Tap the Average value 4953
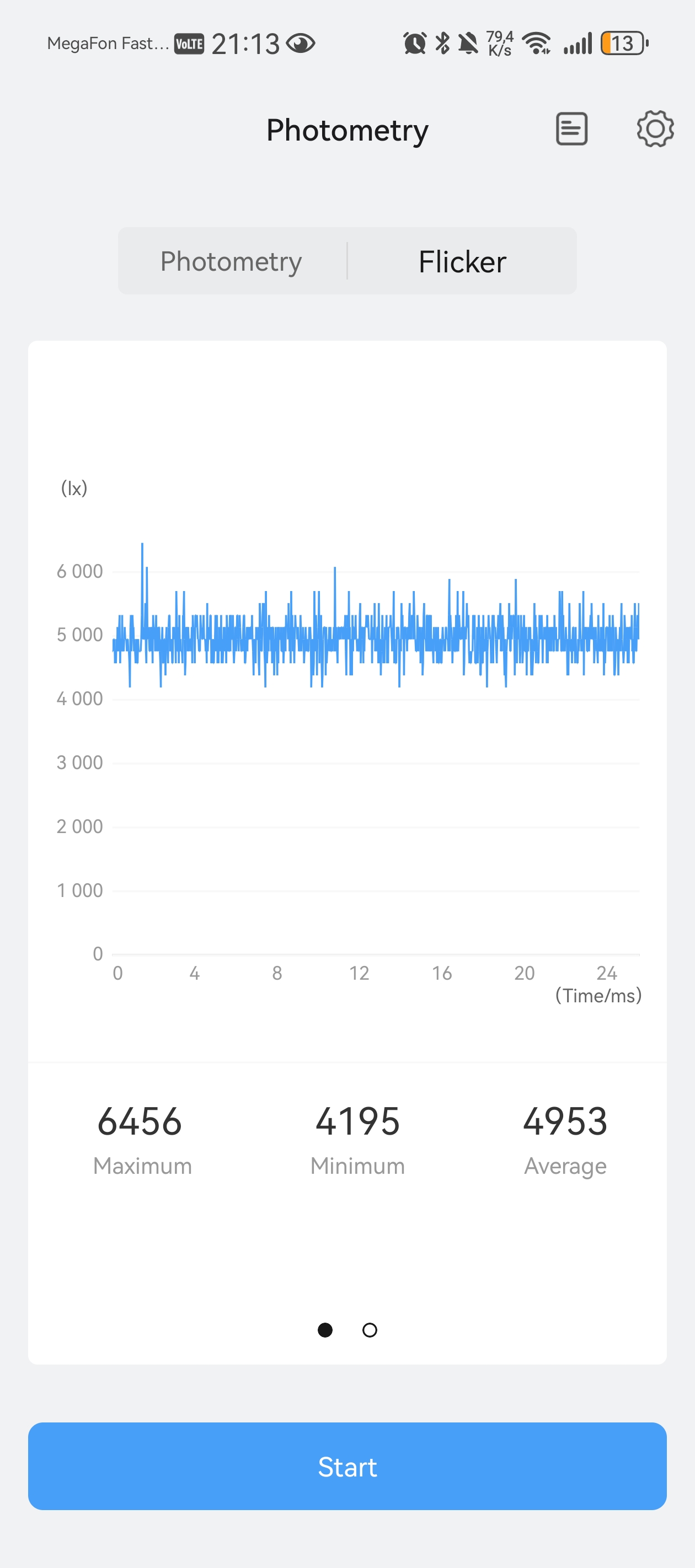Image resolution: width=695 pixels, height=1568 pixels. point(565,1121)
